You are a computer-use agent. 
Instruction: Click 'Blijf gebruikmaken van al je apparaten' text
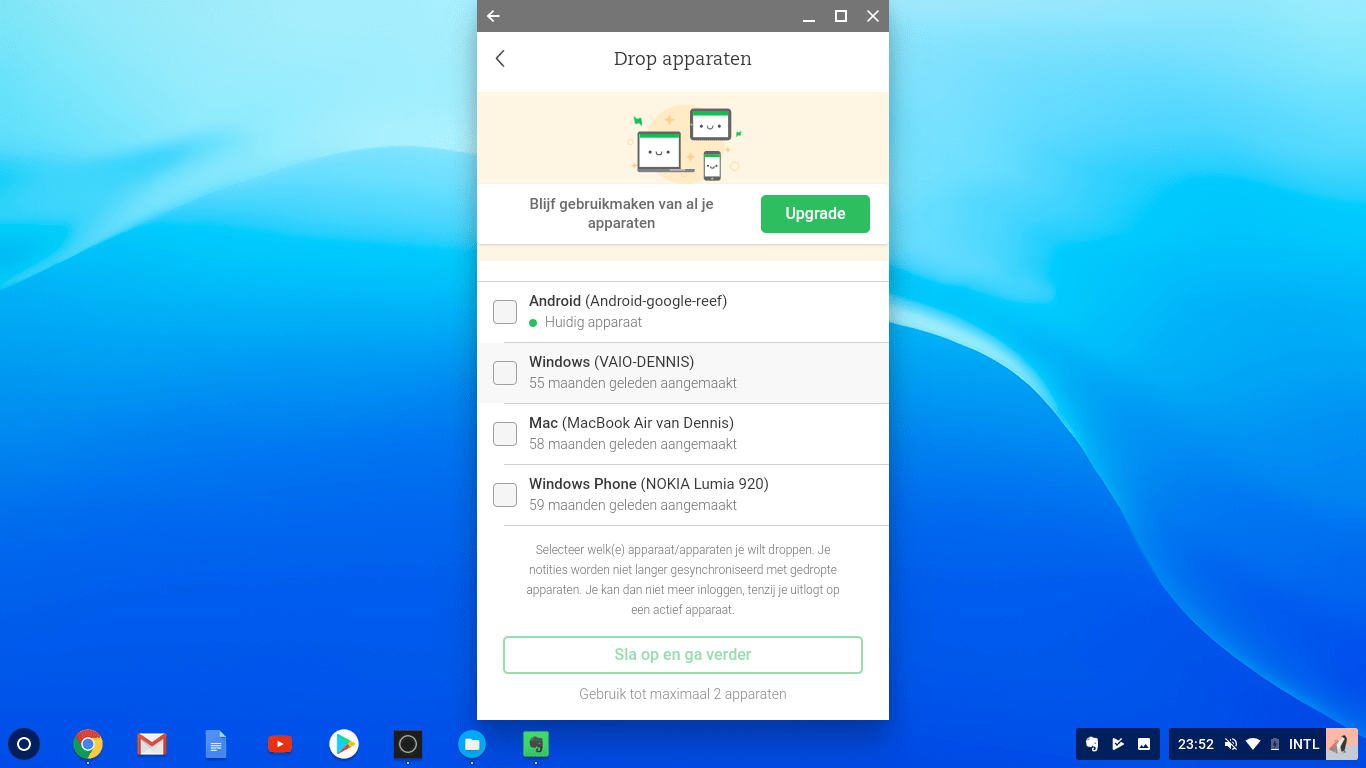621,213
